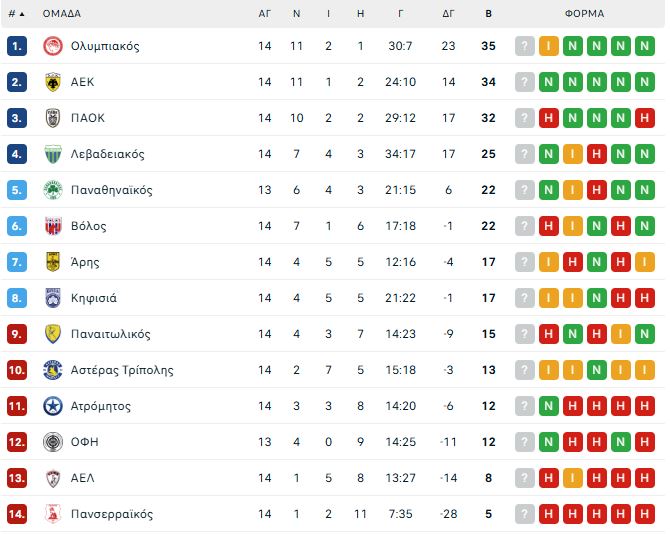This screenshot has height=535, width=670.
Task: Click the ΑΕΚ team crest
Action: (53, 82)
